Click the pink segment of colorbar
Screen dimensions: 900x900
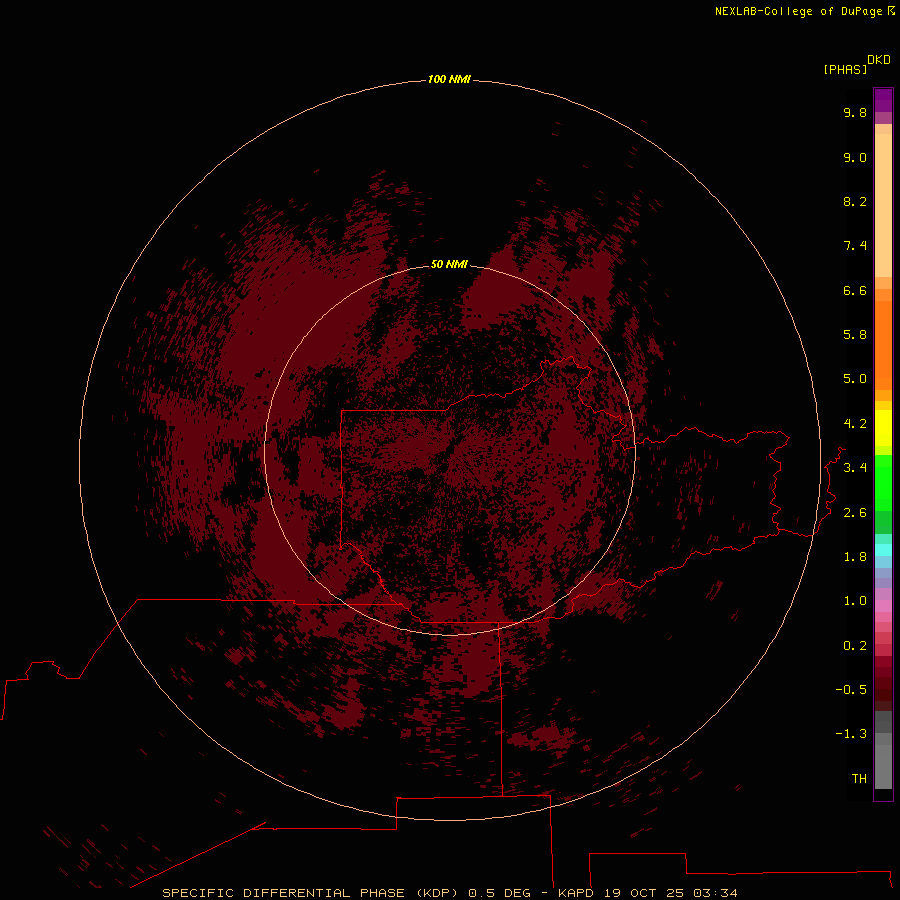pyautogui.click(x=883, y=606)
